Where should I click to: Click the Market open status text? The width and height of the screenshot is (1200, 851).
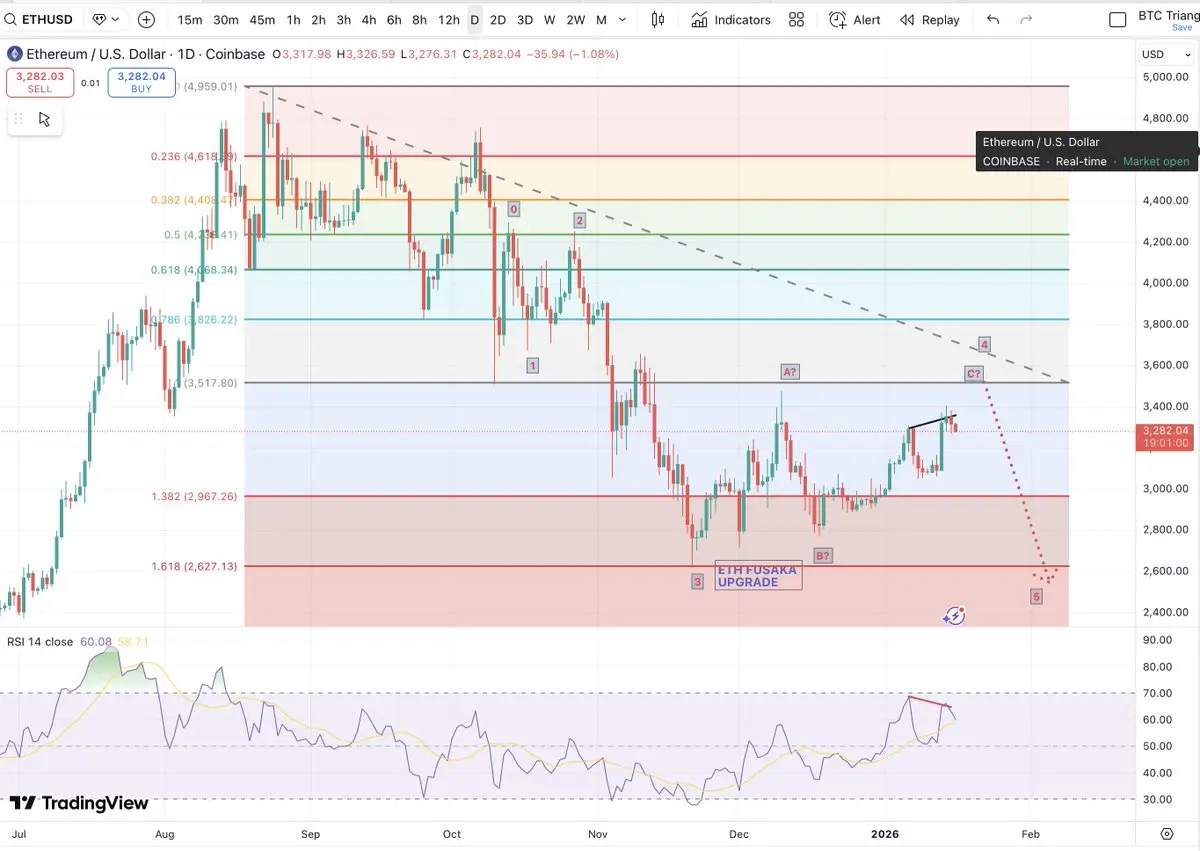coord(1156,161)
